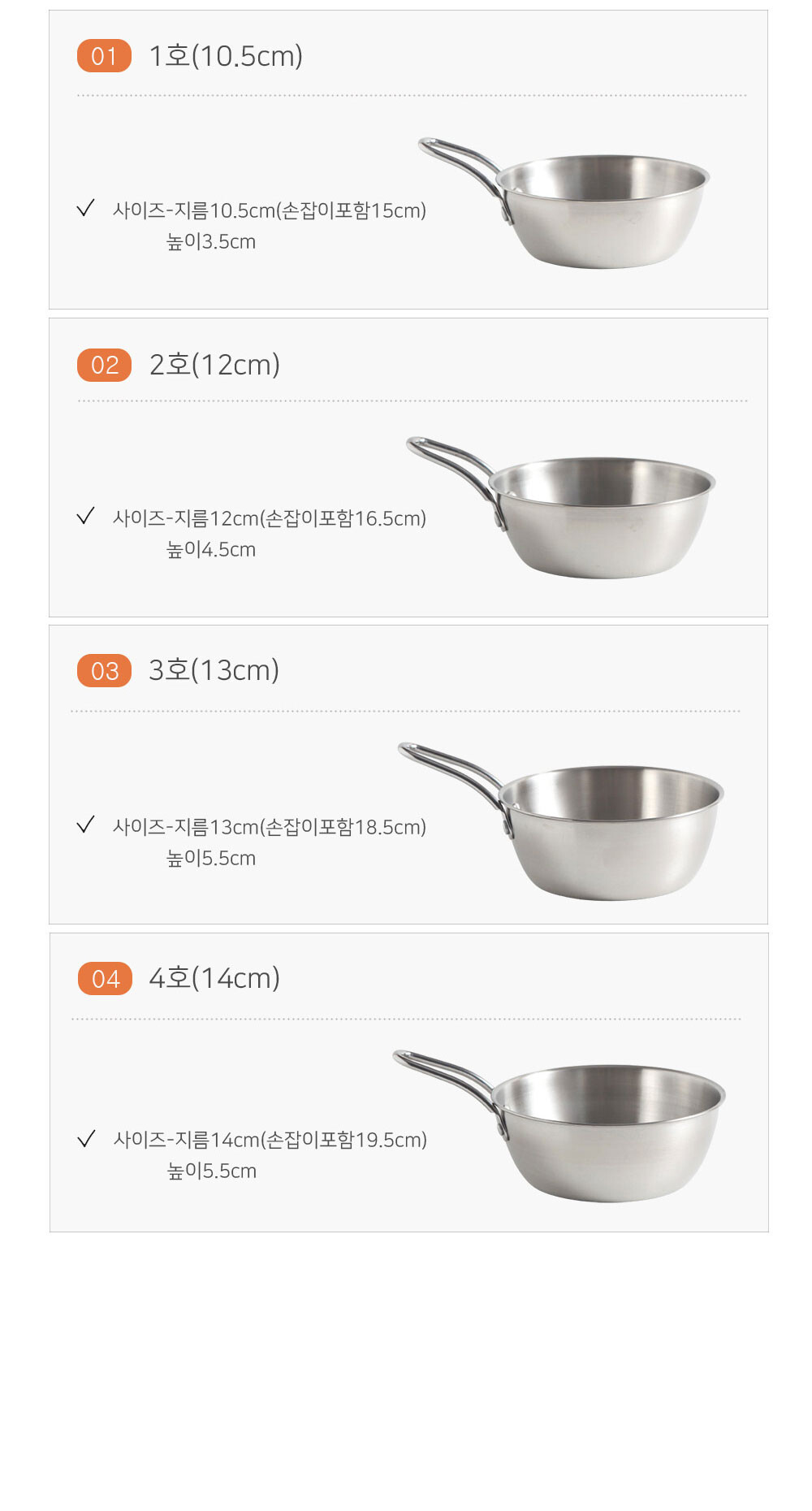Click the checkmark beside the 13cm diameter text
The width and height of the screenshot is (812, 1511).
pos(85,825)
